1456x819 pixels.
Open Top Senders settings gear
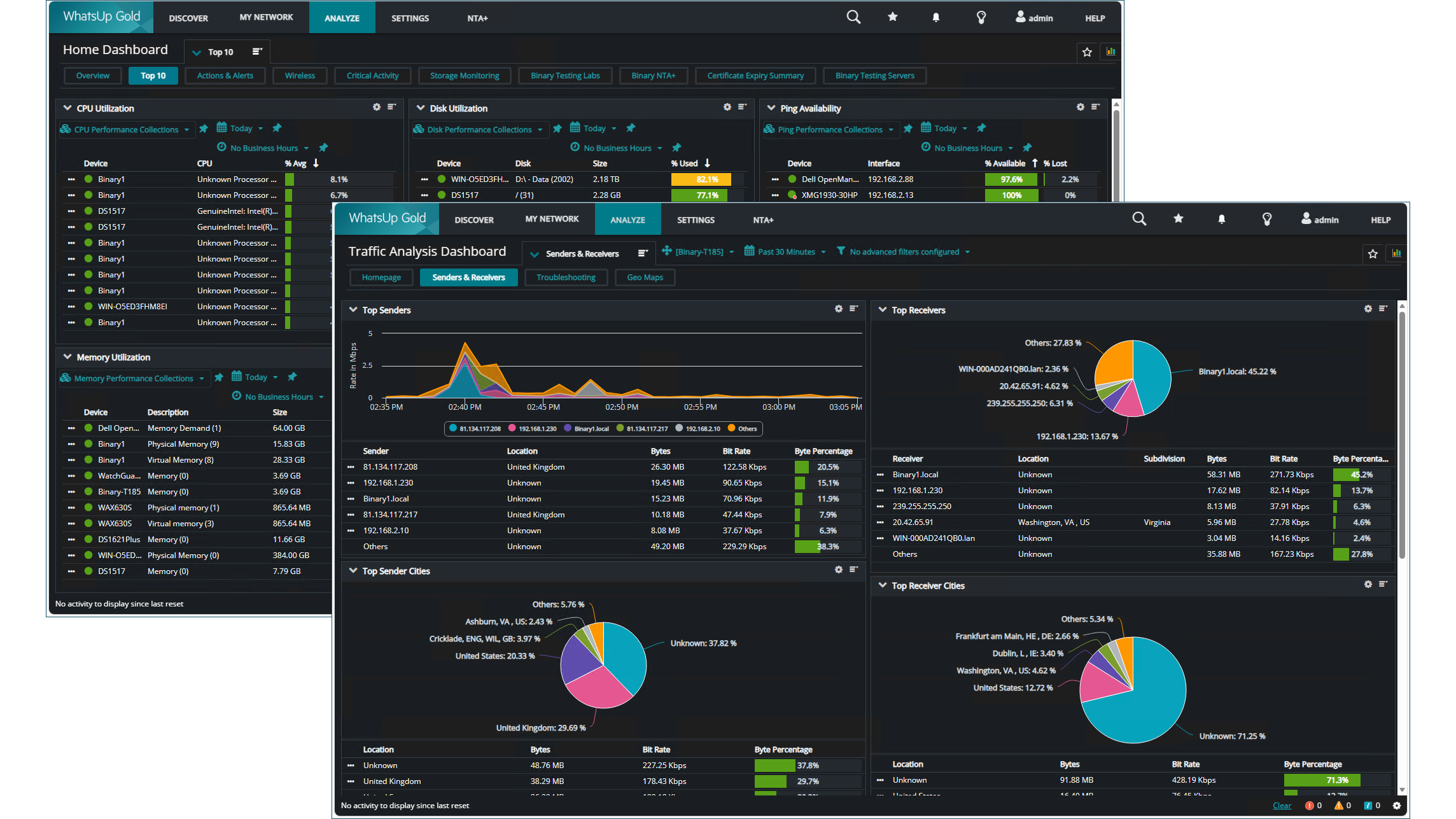point(839,309)
